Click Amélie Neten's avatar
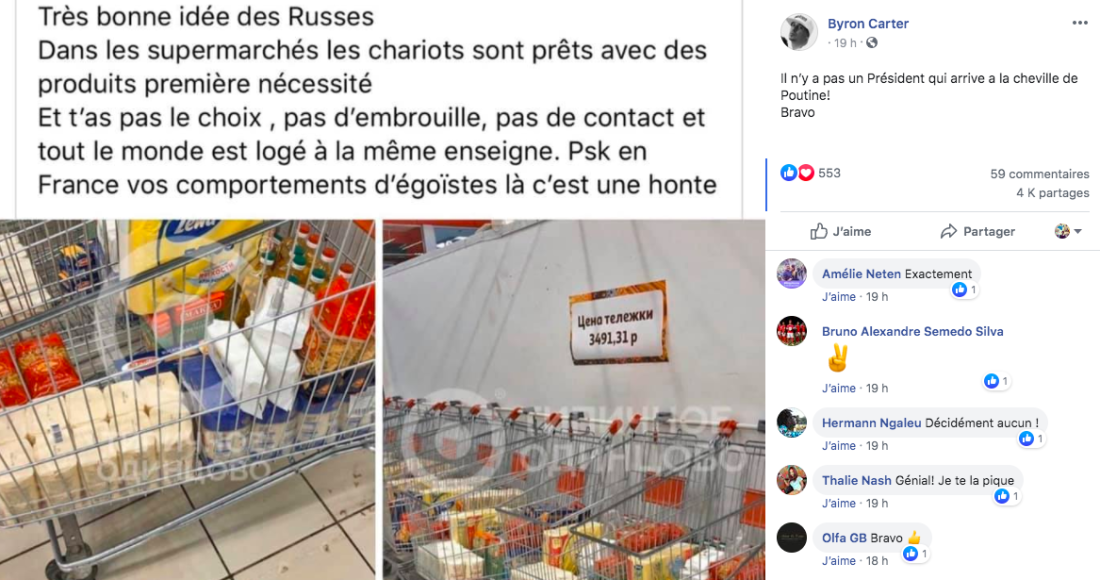This screenshot has height=580, width=1100. click(x=791, y=274)
